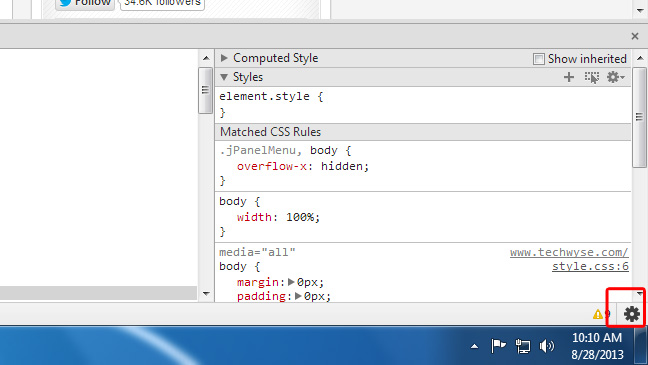Close the DevTools panel
Viewport: 648px width, 365px height.
(x=635, y=36)
